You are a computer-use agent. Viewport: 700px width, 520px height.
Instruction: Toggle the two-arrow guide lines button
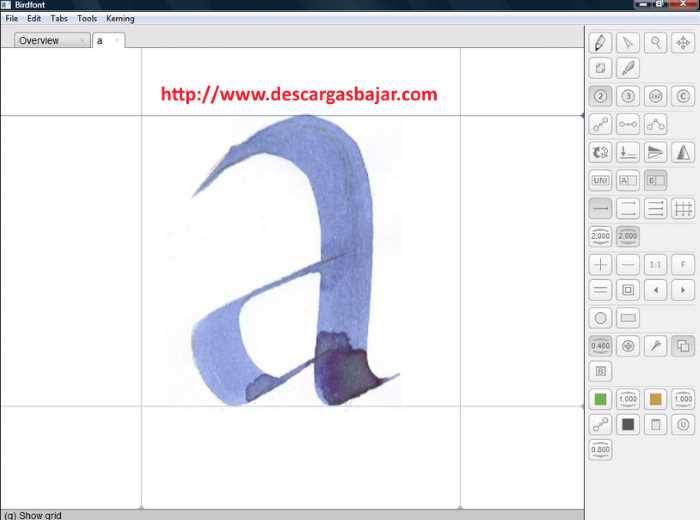[x=628, y=208]
